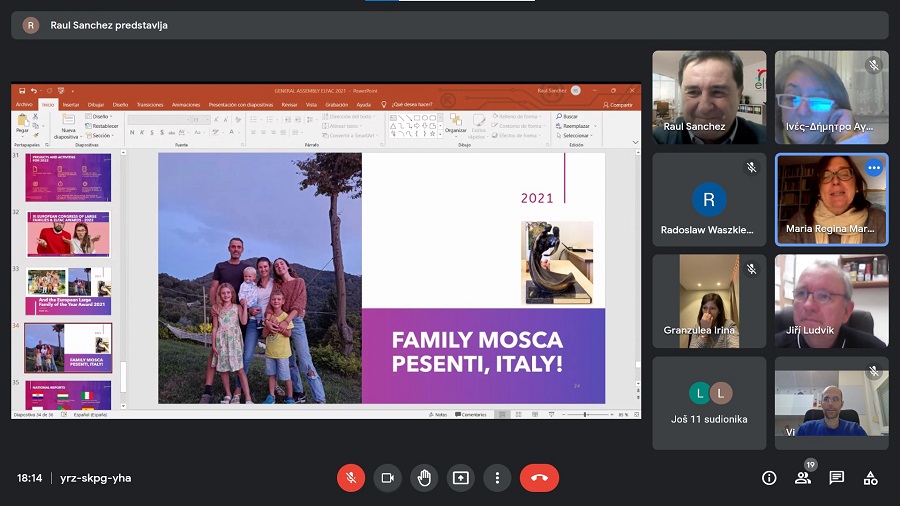Click the present screen icon
This screenshot has height=506, width=900.
point(460,478)
